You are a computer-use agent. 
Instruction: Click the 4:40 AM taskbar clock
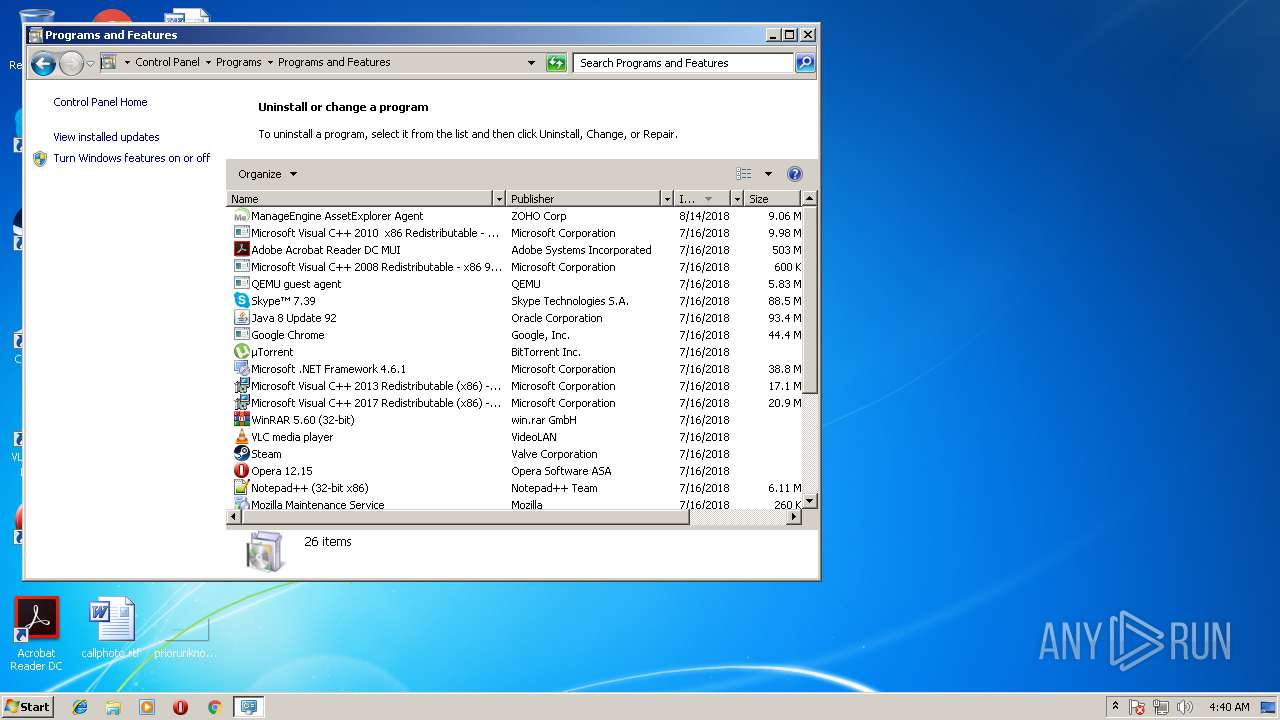point(1229,707)
